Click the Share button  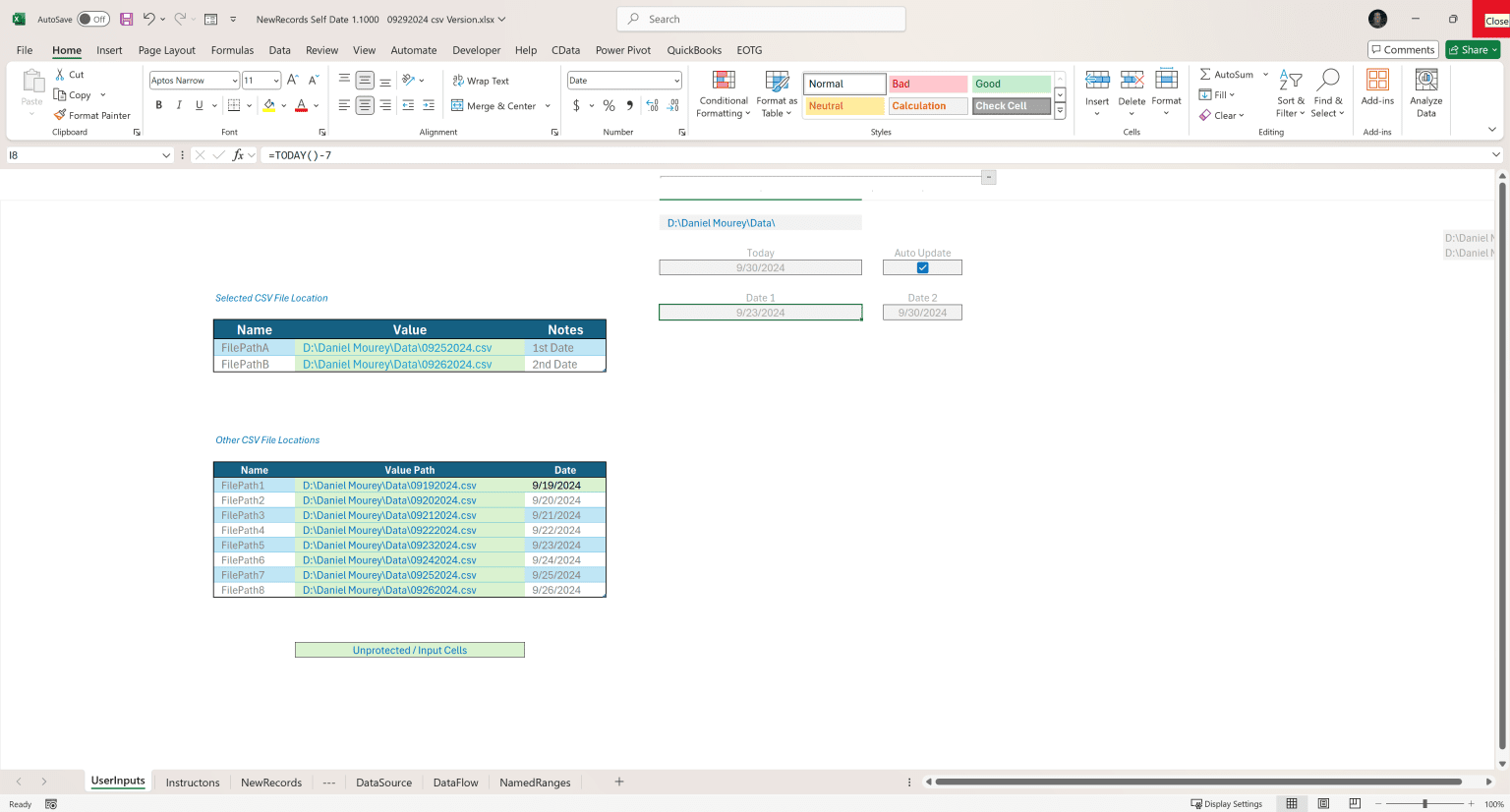pos(1471,49)
